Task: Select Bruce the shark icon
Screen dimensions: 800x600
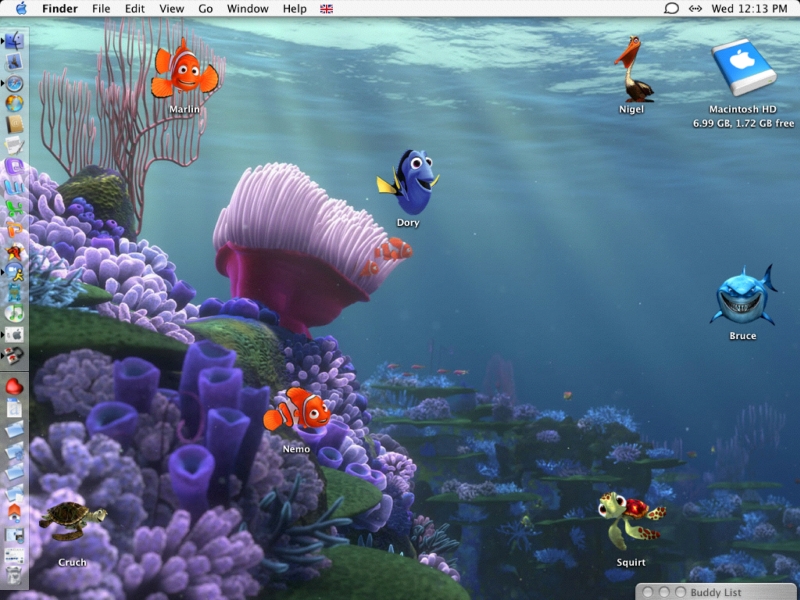Action: tap(743, 297)
